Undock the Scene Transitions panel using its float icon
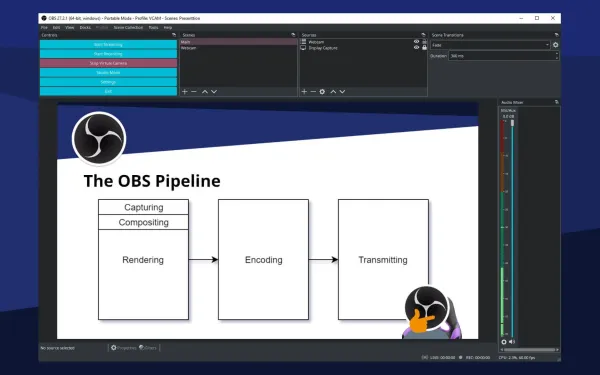Image resolution: width=600 pixels, height=375 pixels. coord(556,35)
